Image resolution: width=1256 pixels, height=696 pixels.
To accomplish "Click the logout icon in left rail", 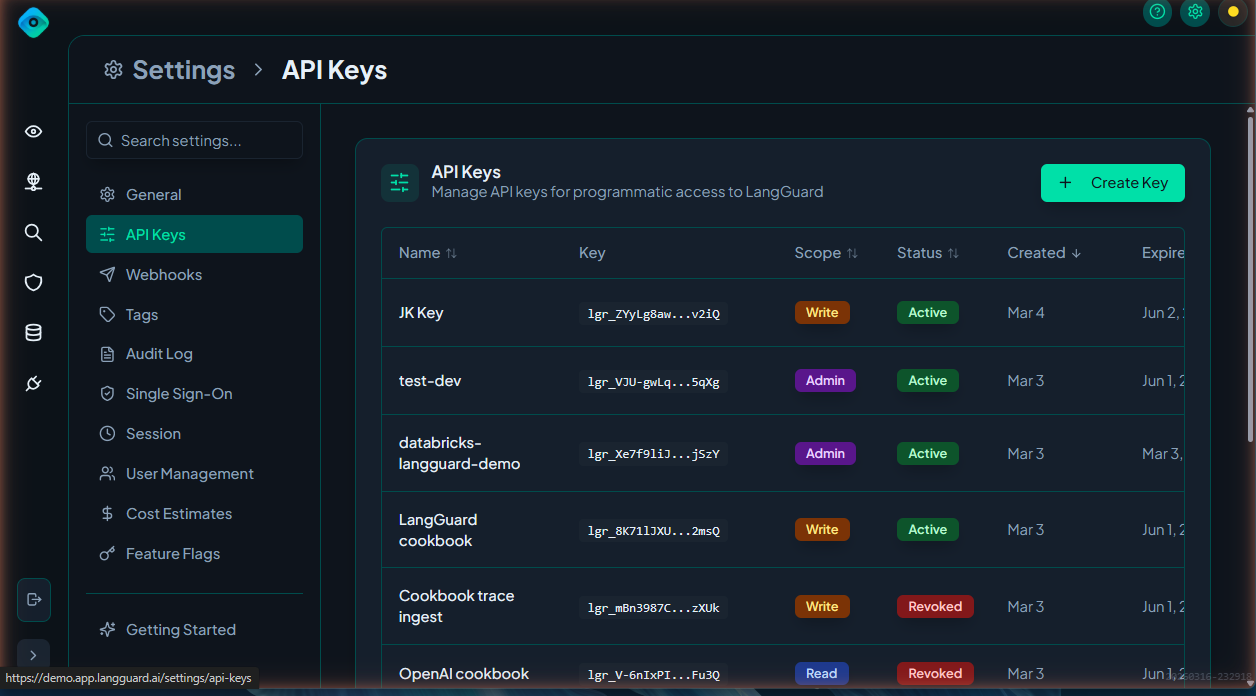I will (x=34, y=599).
